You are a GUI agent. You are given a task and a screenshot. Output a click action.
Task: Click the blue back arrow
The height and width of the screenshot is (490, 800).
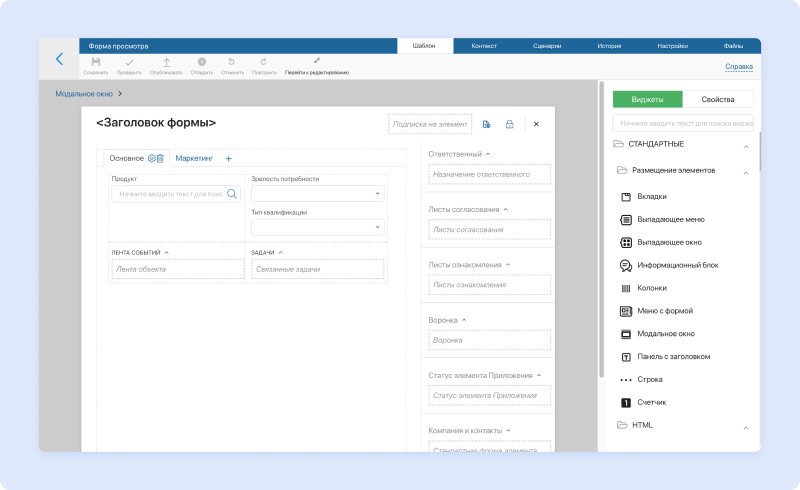pos(58,60)
